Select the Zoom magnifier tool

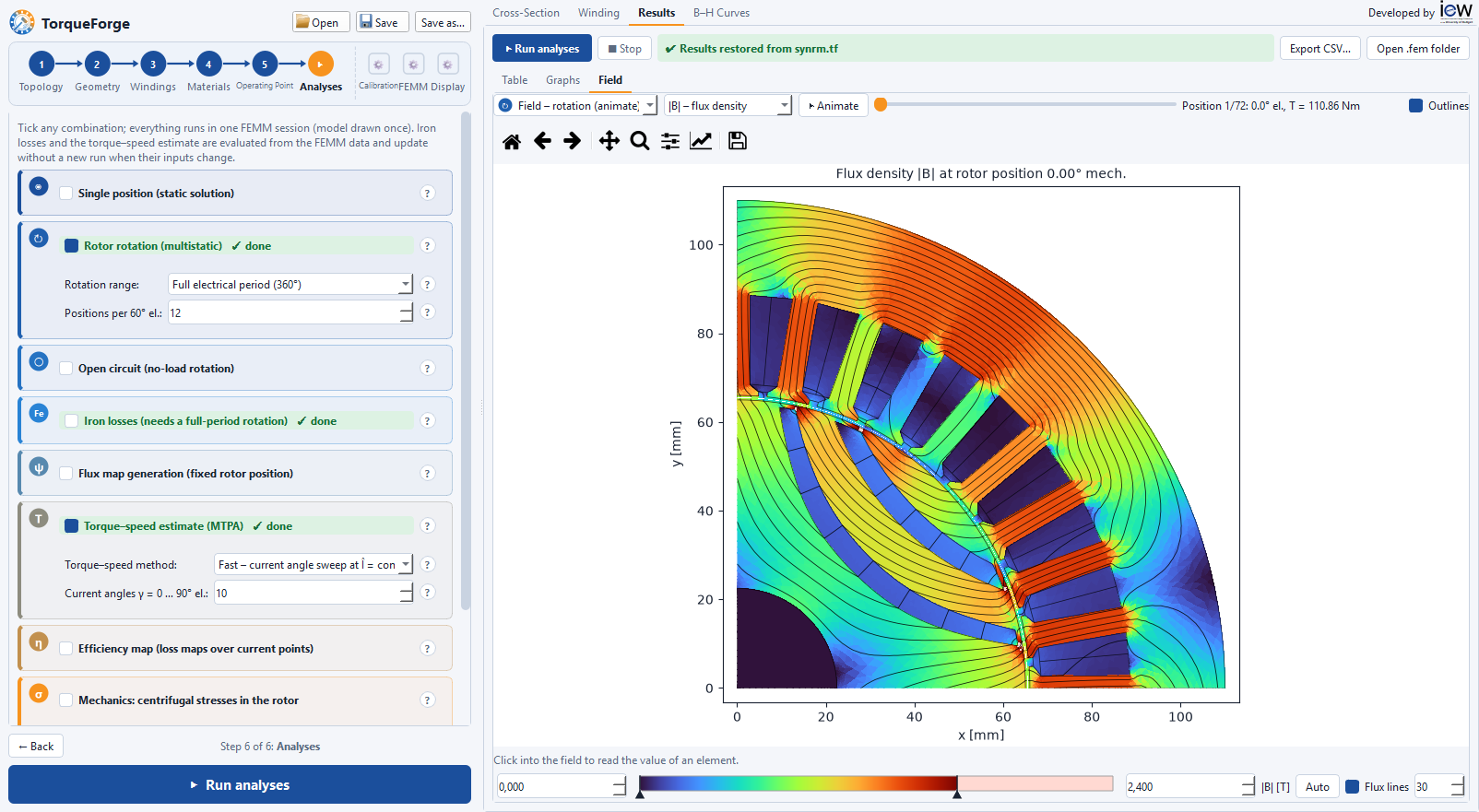640,141
